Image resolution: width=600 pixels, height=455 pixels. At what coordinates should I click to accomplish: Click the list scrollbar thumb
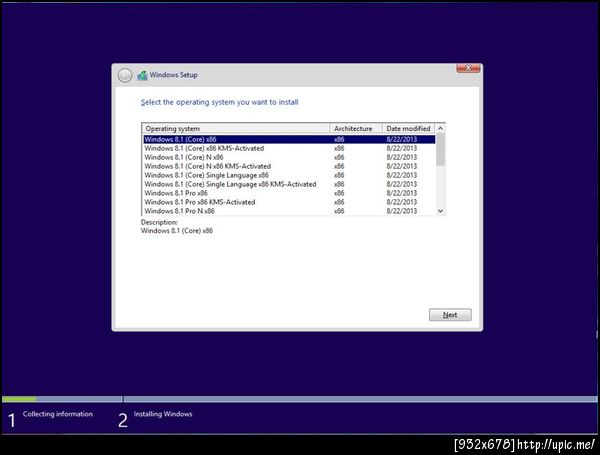click(440, 149)
